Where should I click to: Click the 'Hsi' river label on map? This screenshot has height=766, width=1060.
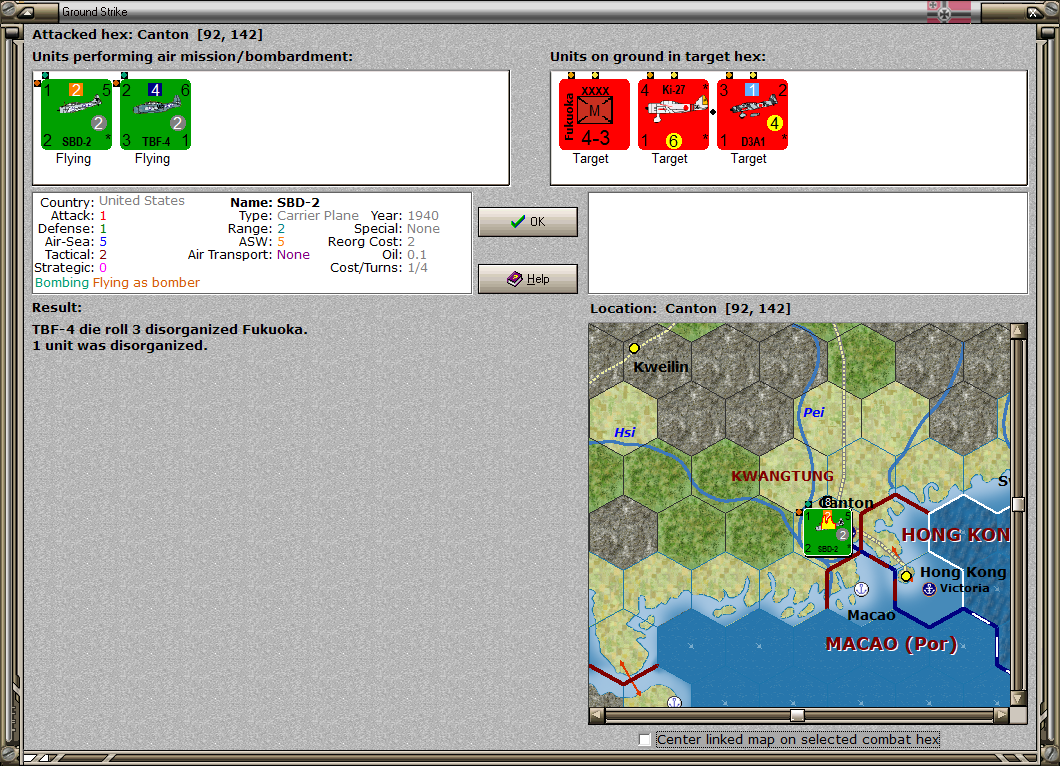click(x=625, y=433)
